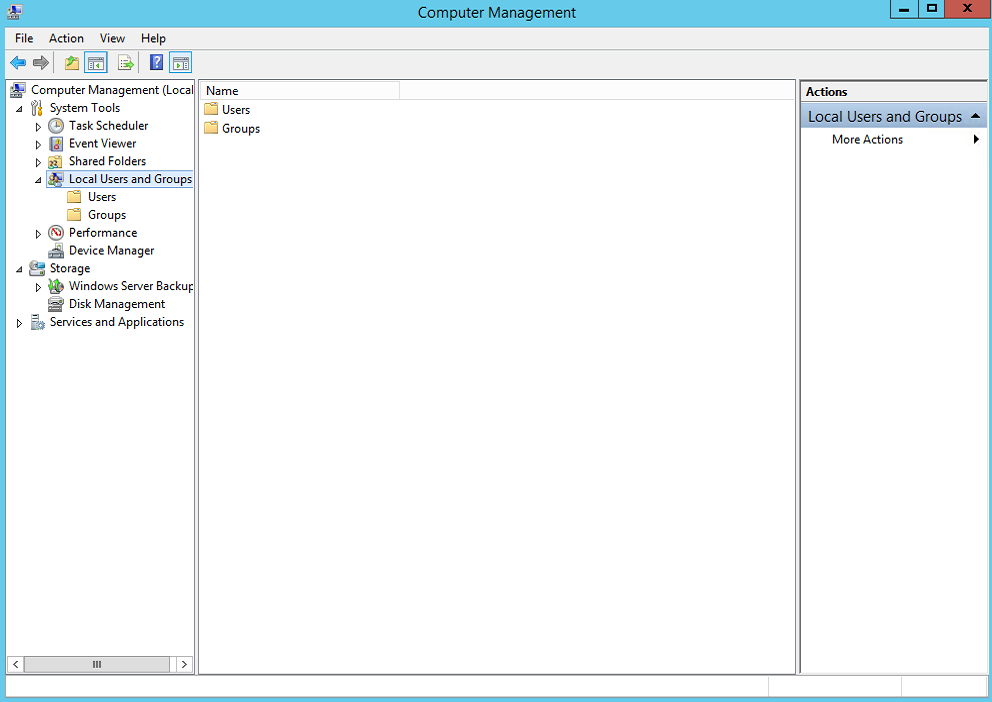
Task: Select Users text in the list pane
Action: [x=236, y=109]
